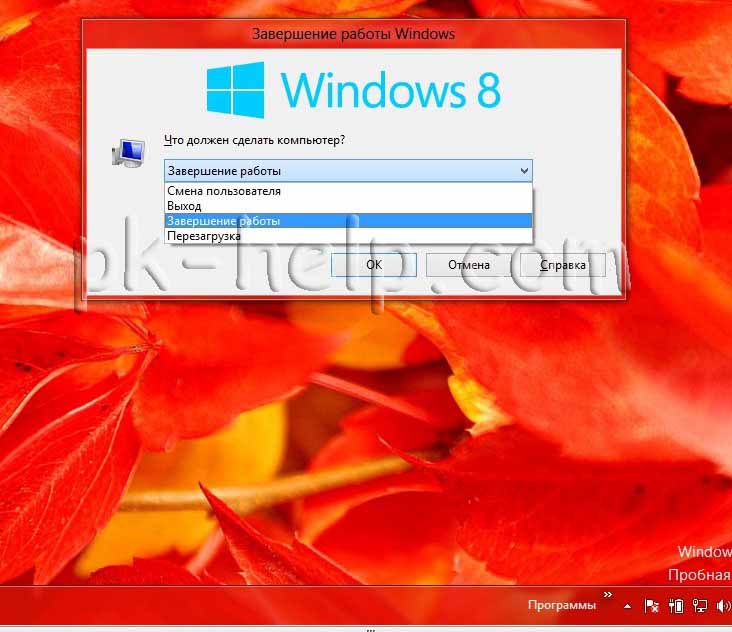Image resolution: width=732 pixels, height=632 pixels.
Task: Select "Смена пользователя" from the list
Action: coord(348,191)
